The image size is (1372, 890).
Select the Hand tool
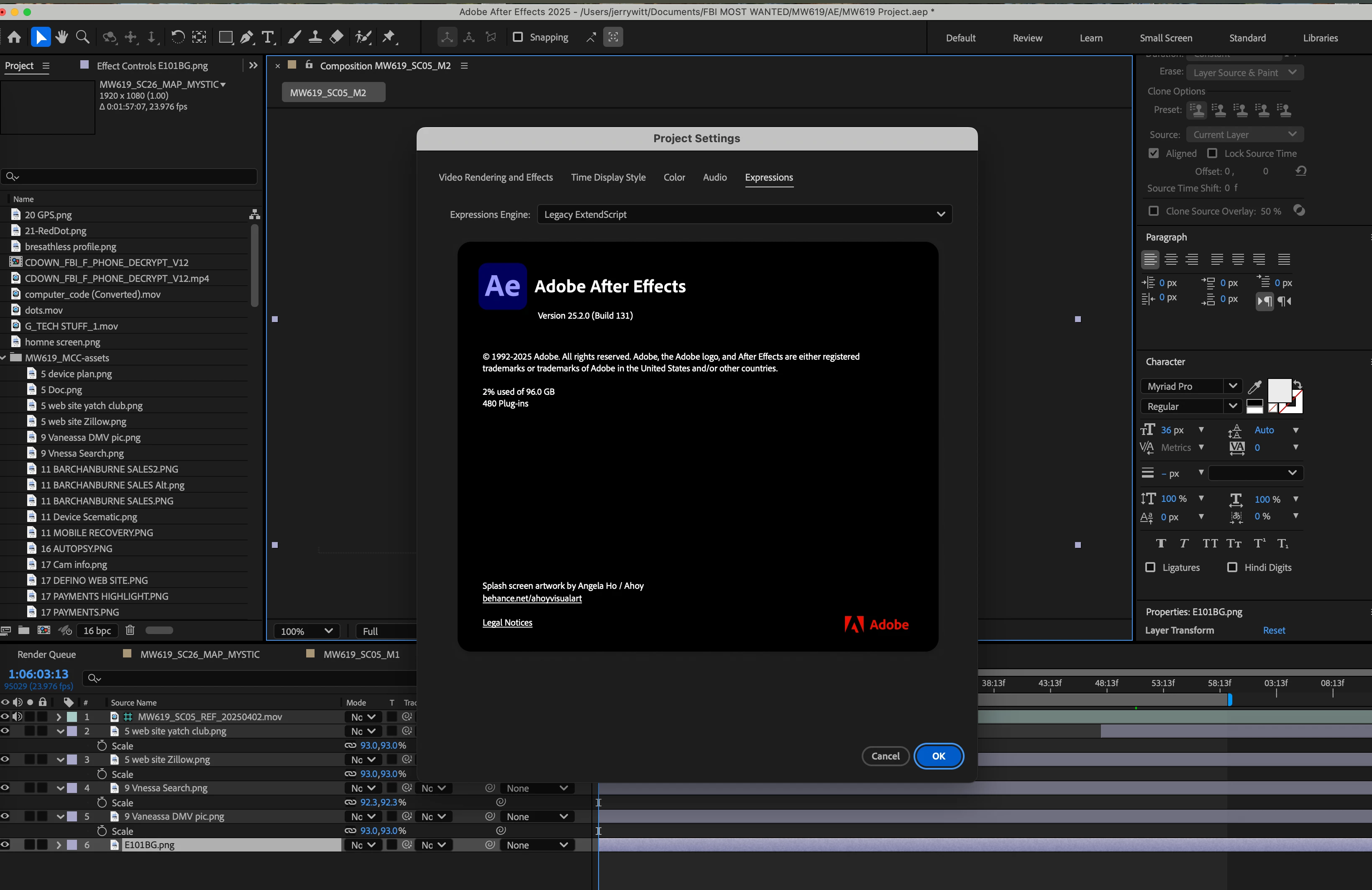61,38
